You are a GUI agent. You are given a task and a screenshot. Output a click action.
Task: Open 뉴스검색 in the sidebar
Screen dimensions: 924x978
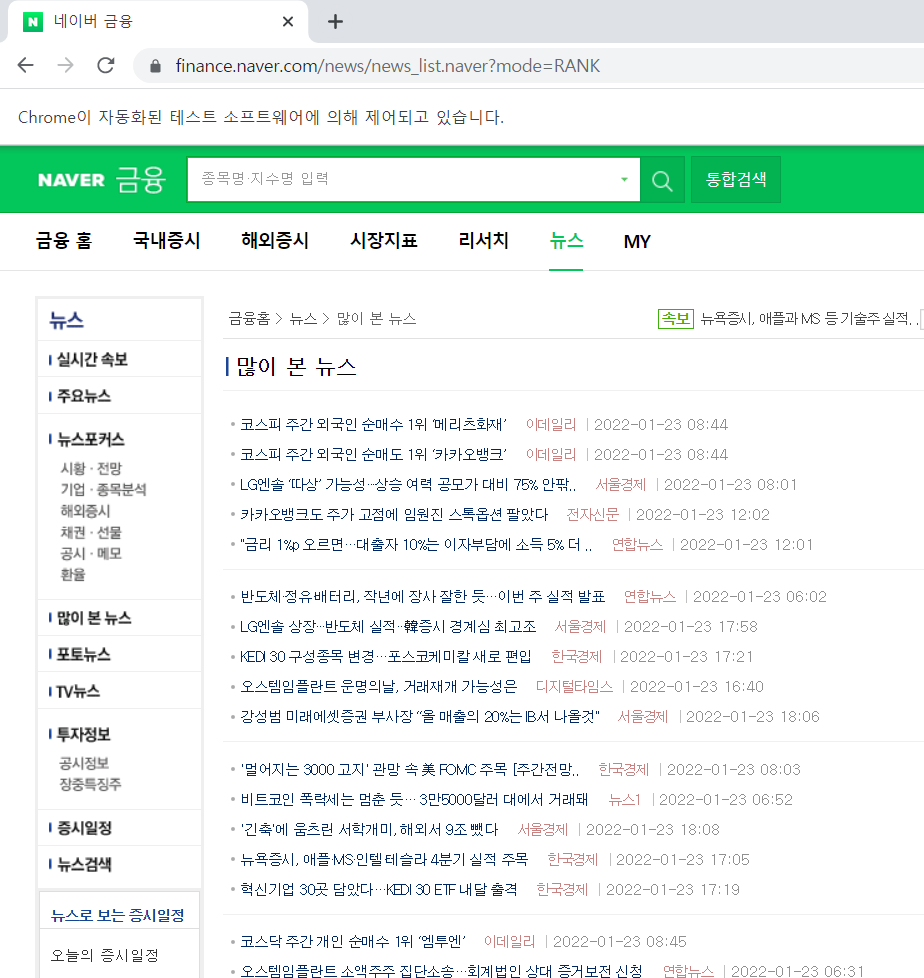pyautogui.click(x=84, y=864)
